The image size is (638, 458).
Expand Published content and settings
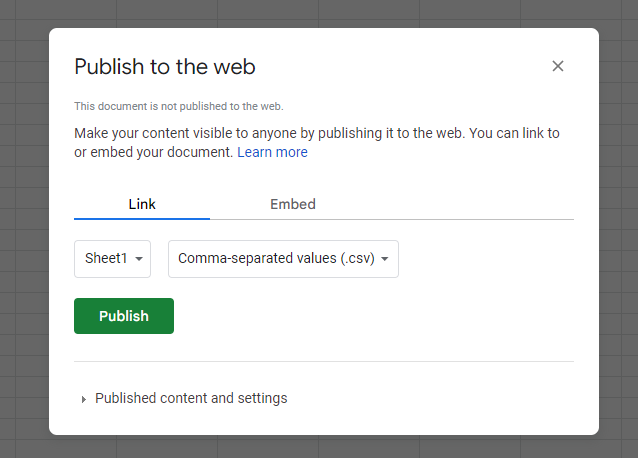coord(184,398)
